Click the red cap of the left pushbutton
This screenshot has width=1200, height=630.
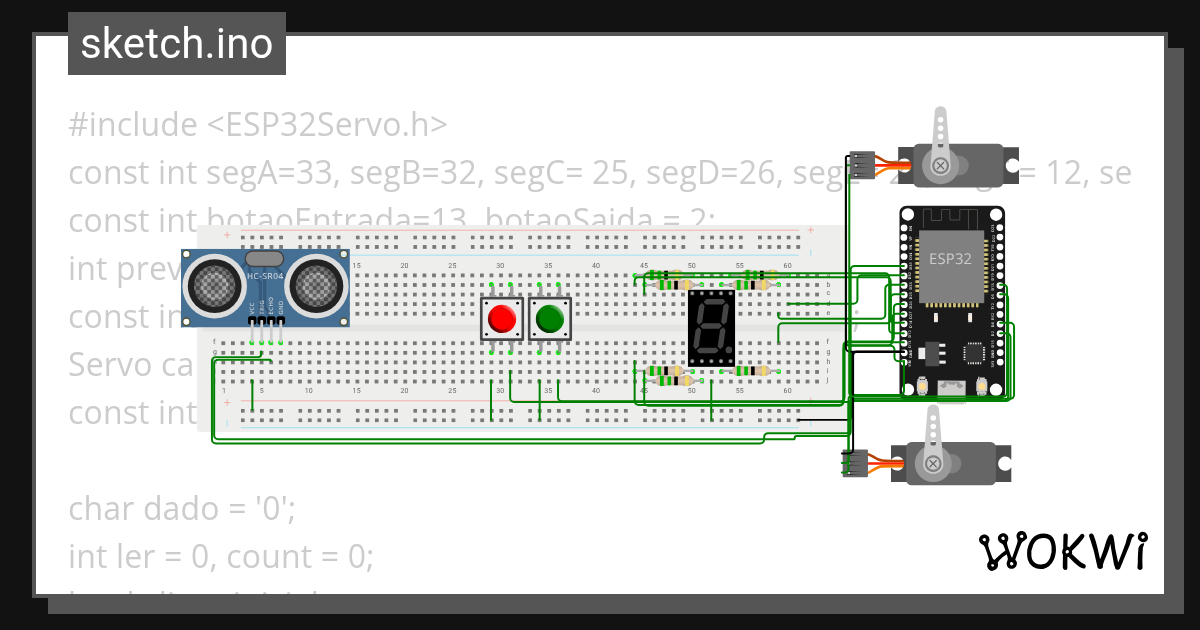(503, 320)
